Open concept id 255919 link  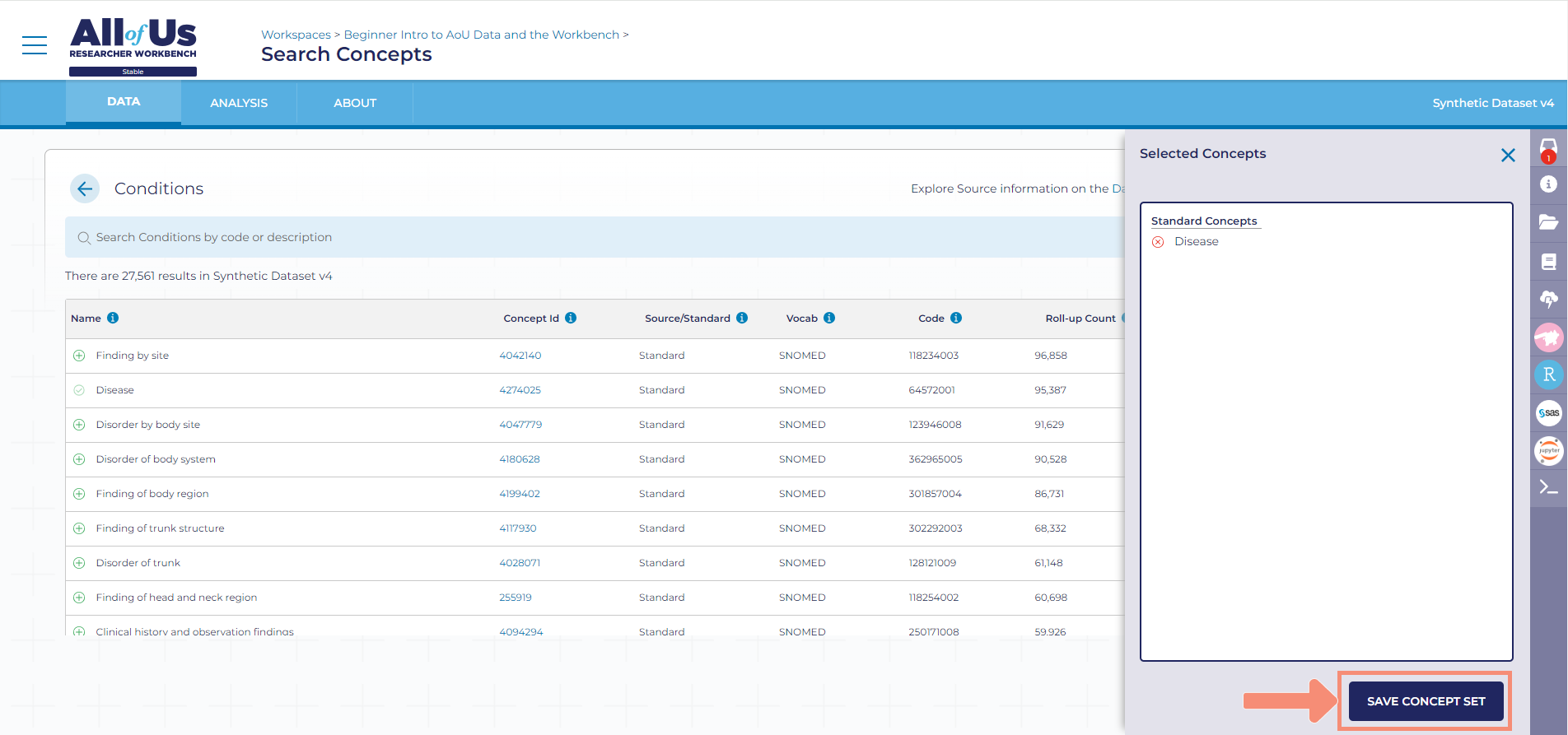516,598
